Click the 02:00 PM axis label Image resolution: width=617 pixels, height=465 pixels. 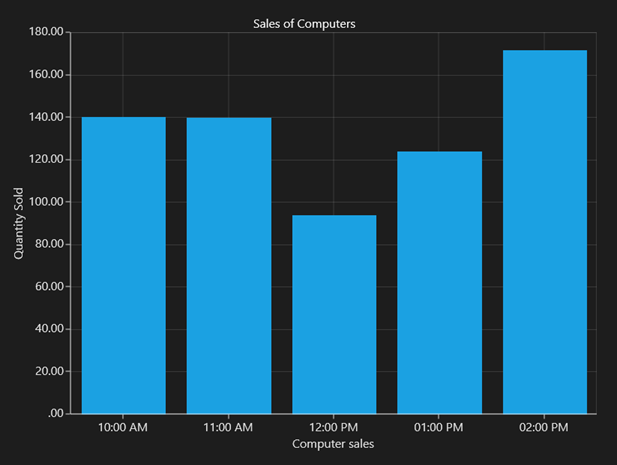544,427
